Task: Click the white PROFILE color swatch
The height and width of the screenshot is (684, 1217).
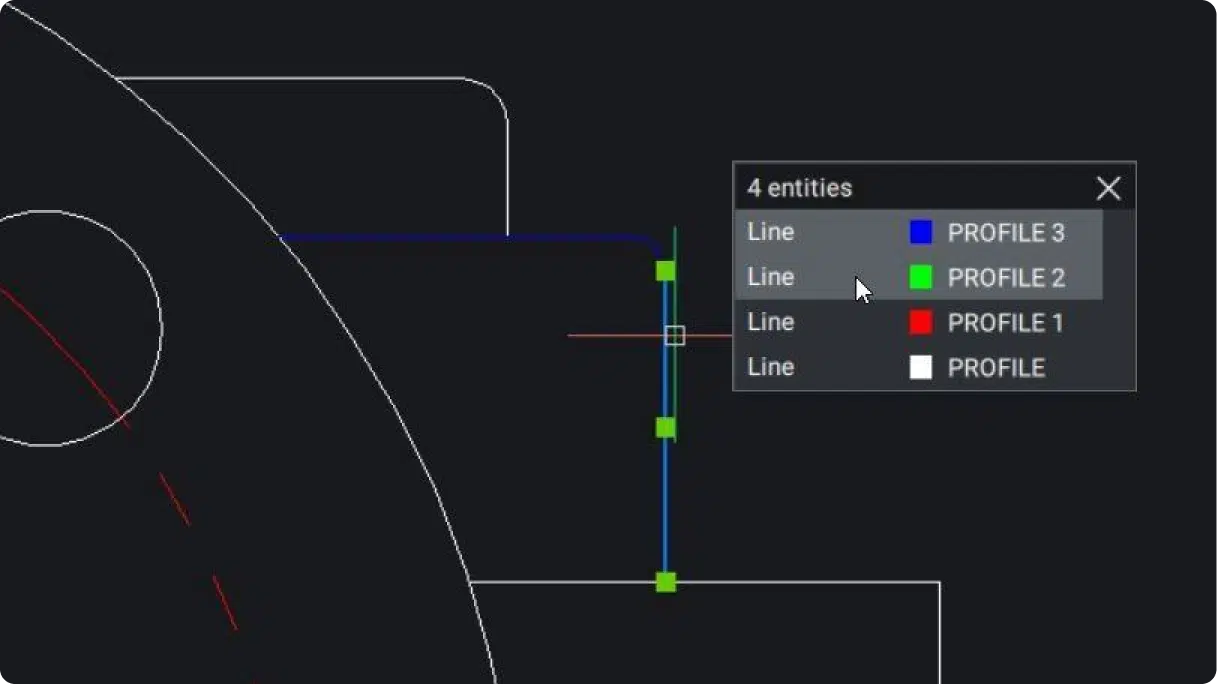Action: pyautogui.click(x=920, y=368)
